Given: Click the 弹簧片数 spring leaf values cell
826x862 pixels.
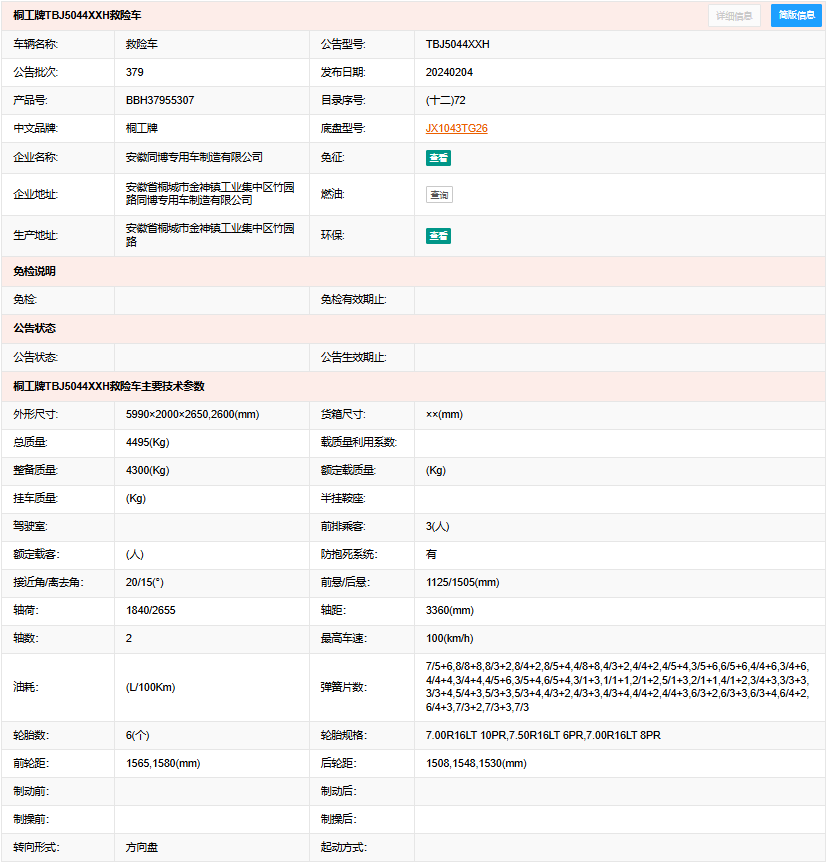Looking at the screenshot, I should pyautogui.click(x=617, y=687).
